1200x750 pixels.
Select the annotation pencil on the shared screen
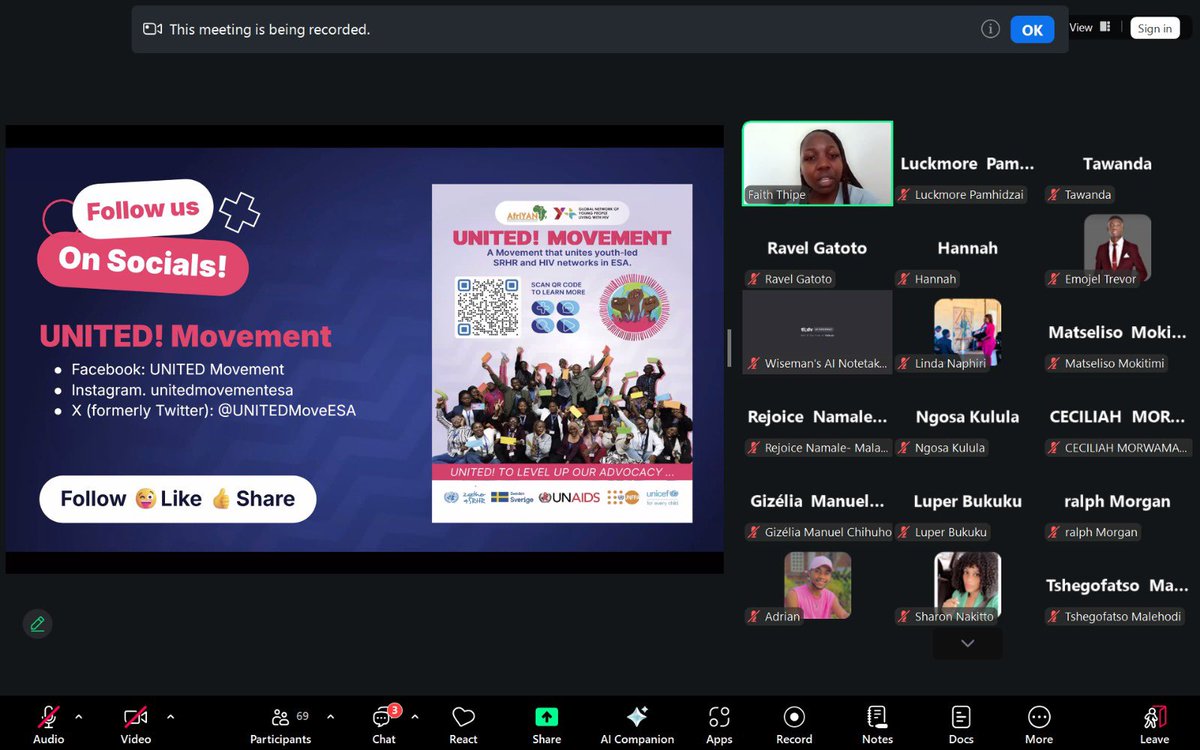pos(37,623)
